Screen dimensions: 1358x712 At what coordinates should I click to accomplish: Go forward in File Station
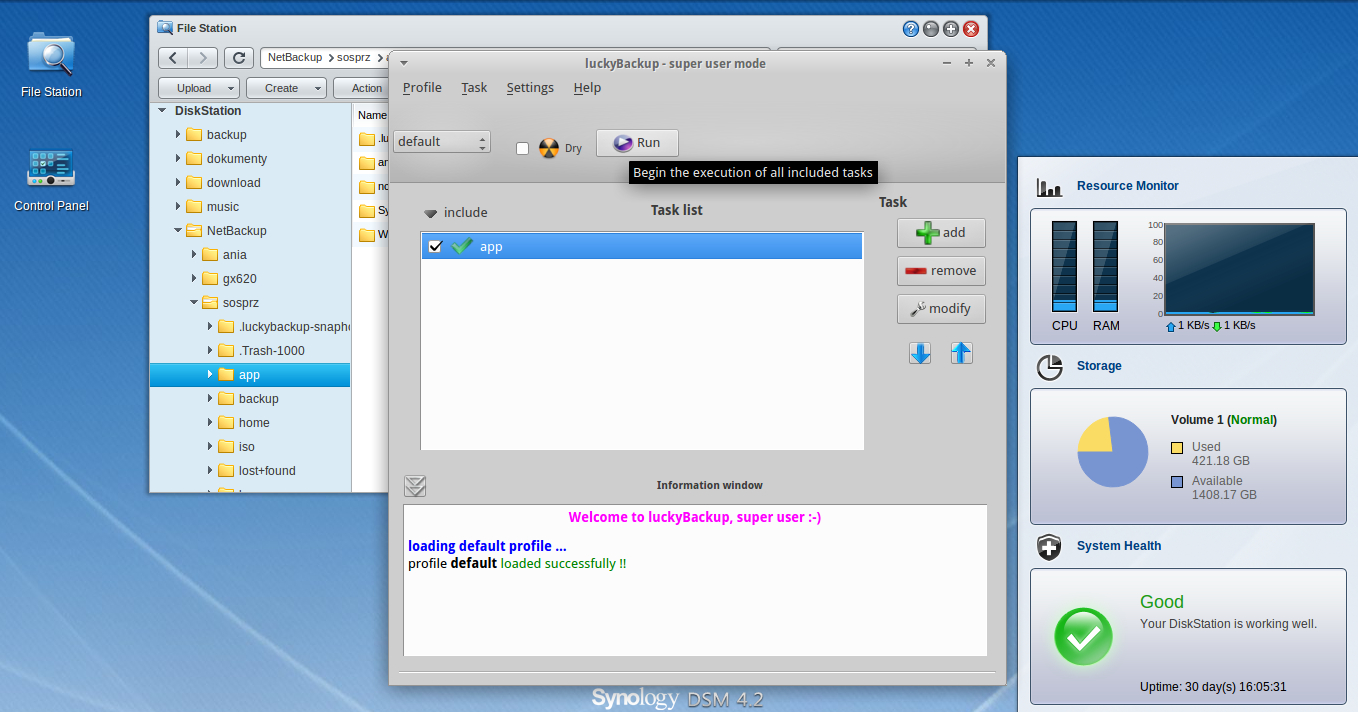pos(203,58)
